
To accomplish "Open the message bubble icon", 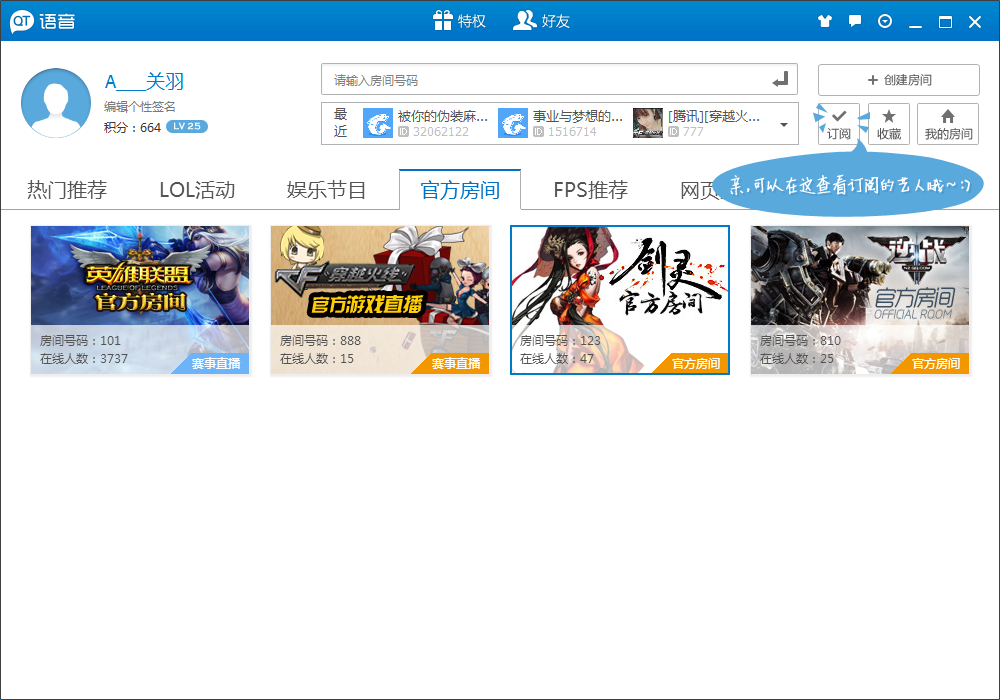I will (x=855, y=21).
